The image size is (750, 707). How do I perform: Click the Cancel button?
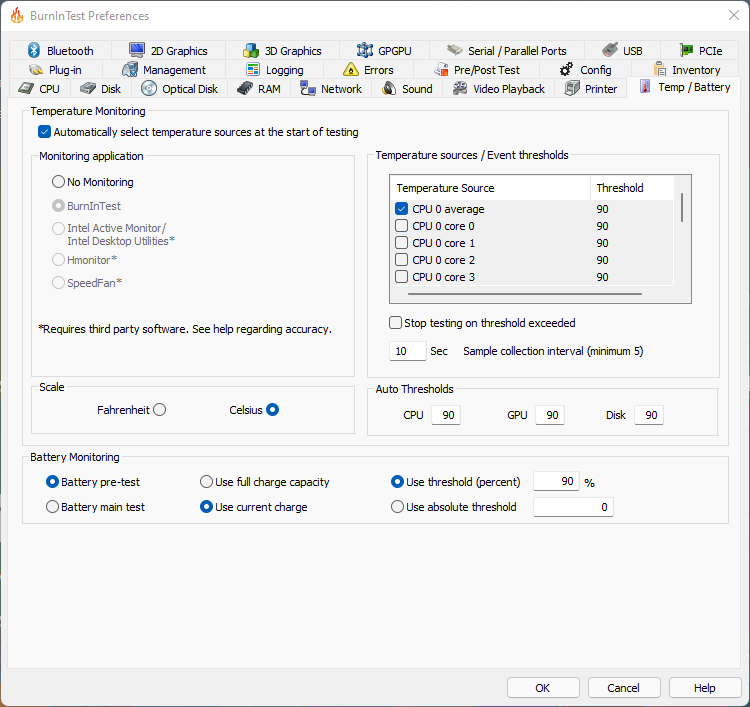coord(624,688)
